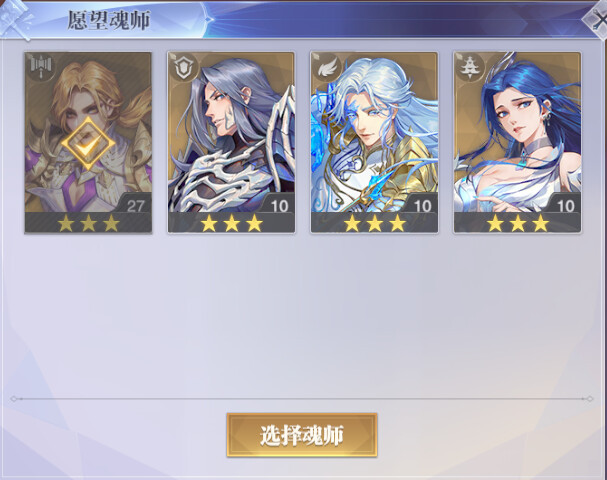Confirm with the 选择魂师 button

click(302, 435)
